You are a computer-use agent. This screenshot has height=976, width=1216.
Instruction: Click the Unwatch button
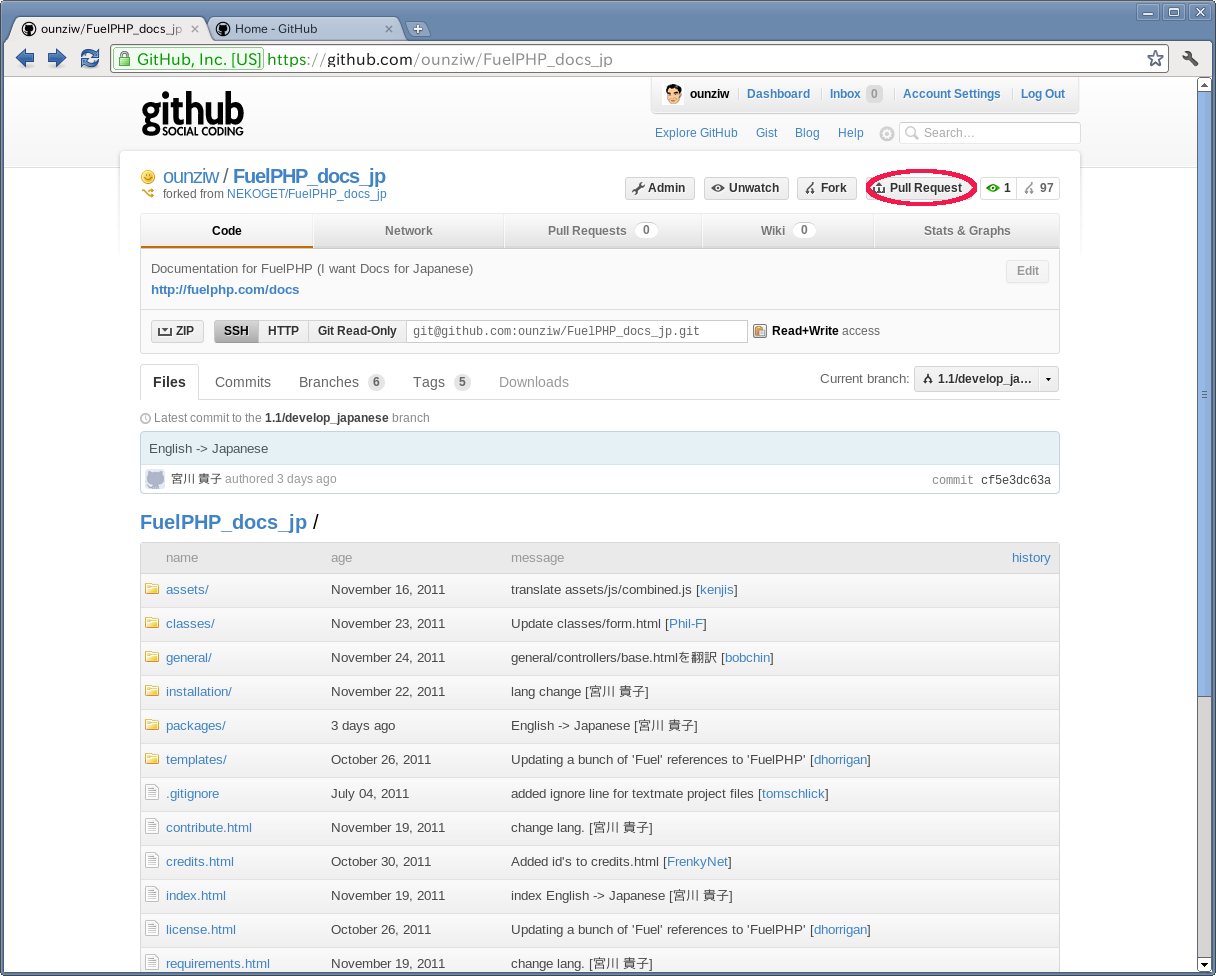coord(746,188)
